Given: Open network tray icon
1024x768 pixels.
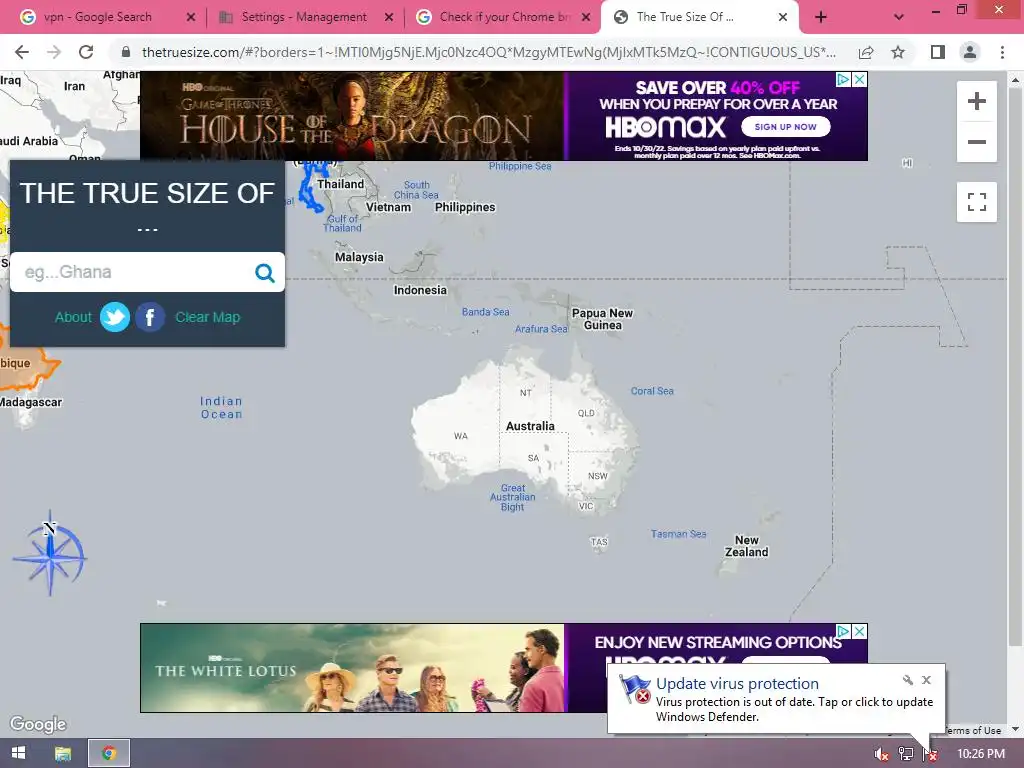Looking at the screenshot, I should pyautogui.click(x=906, y=754).
